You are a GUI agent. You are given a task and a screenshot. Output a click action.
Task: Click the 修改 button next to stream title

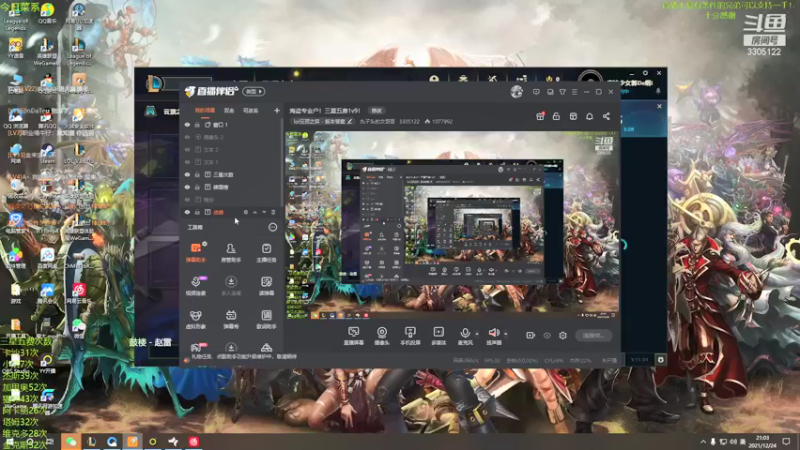[377, 110]
